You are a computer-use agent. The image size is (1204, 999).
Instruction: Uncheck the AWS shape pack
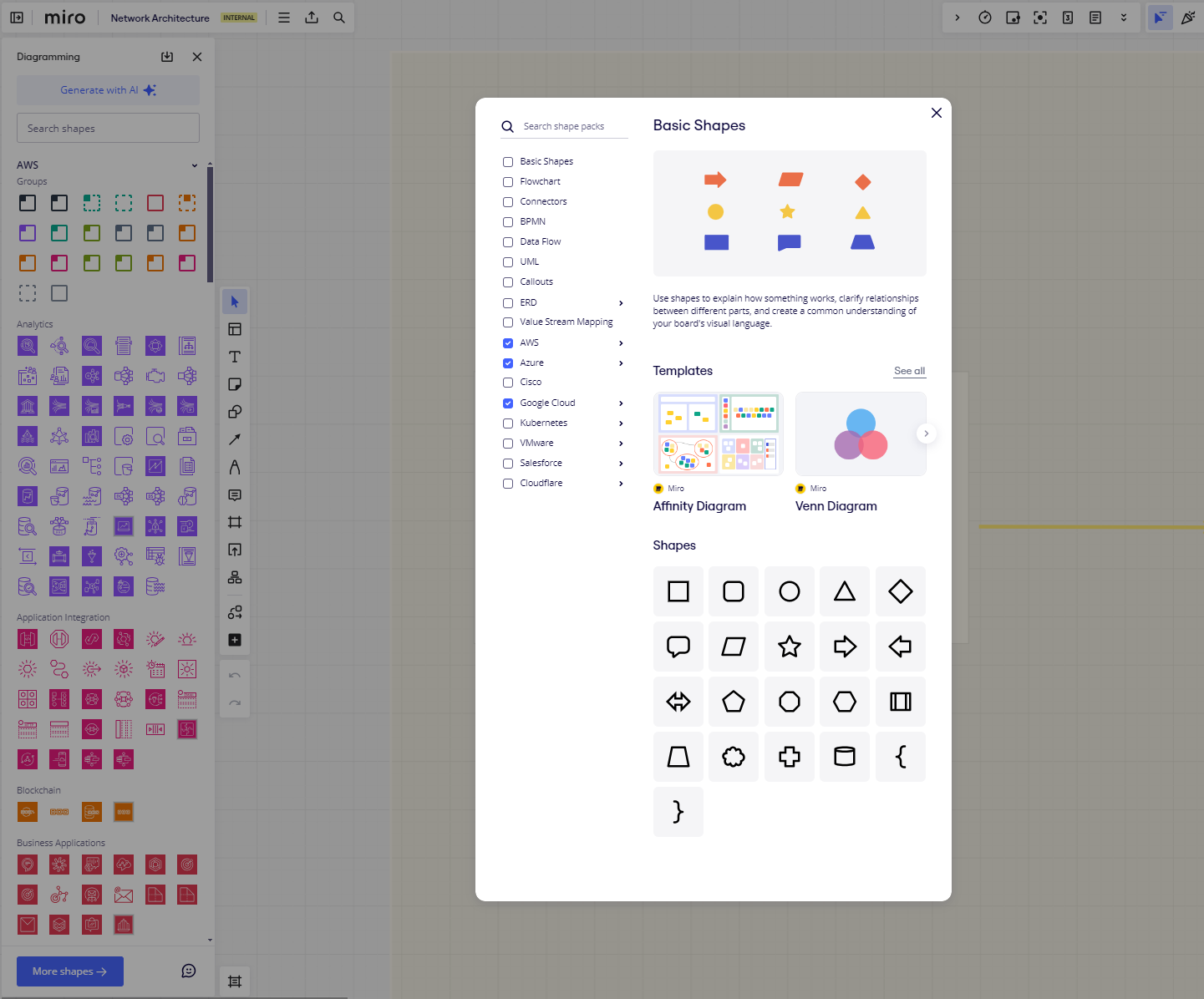pyautogui.click(x=508, y=342)
